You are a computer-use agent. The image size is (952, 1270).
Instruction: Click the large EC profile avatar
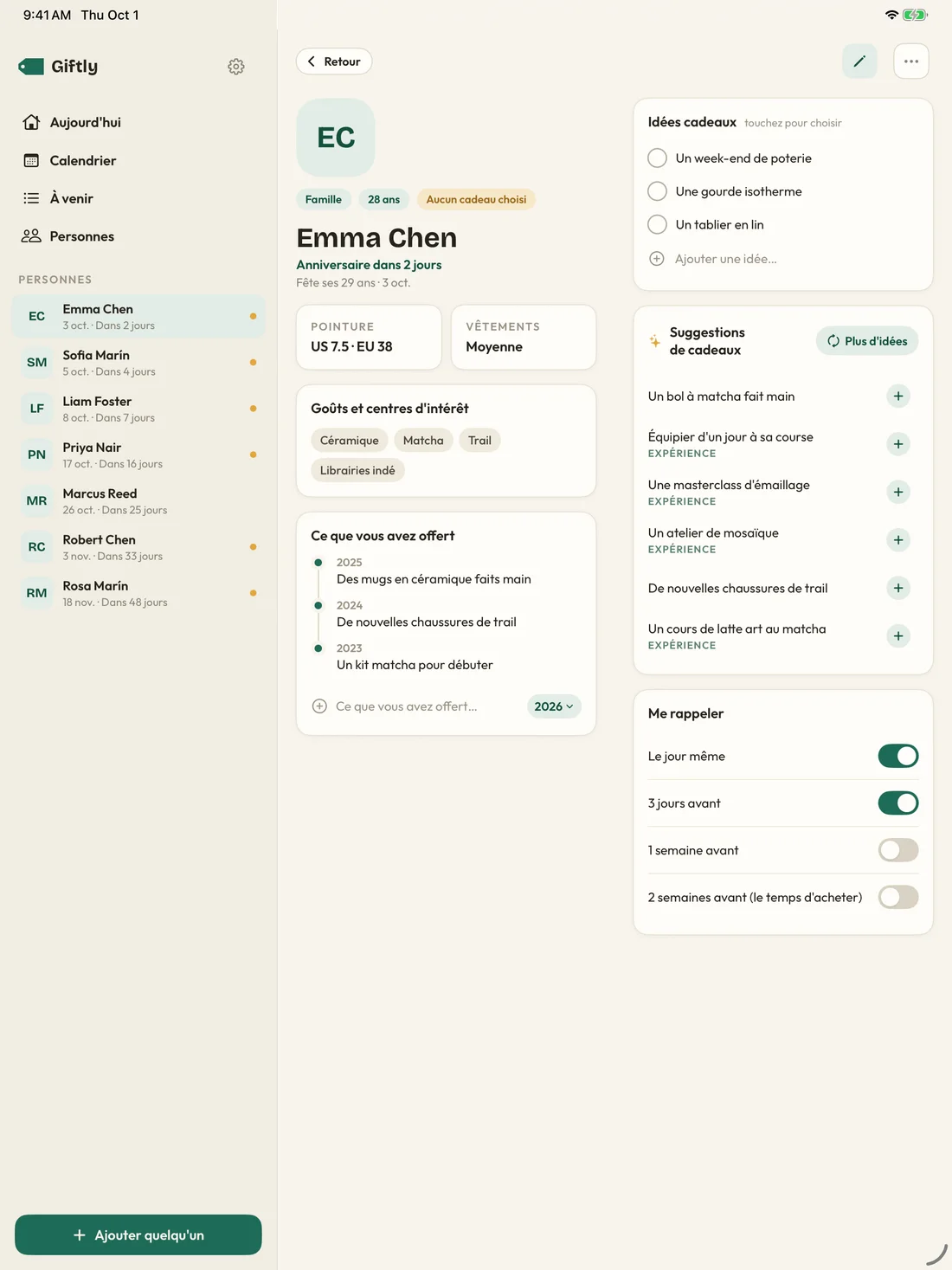336,138
